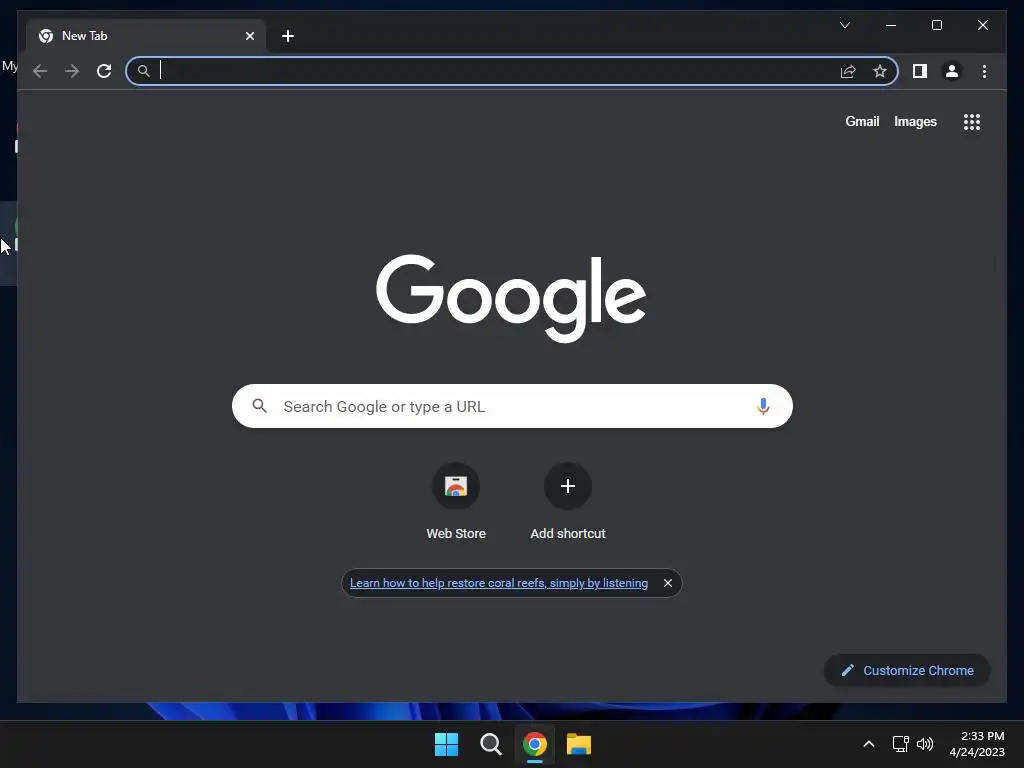Bookmark this tab with the star icon
This screenshot has width=1024, height=768.
pos(880,71)
